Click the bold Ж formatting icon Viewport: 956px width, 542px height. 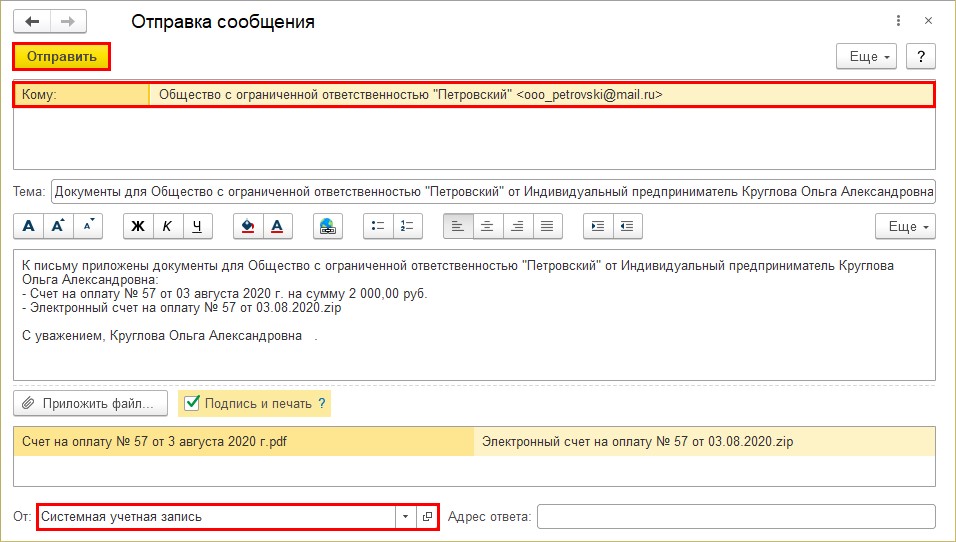[x=138, y=226]
